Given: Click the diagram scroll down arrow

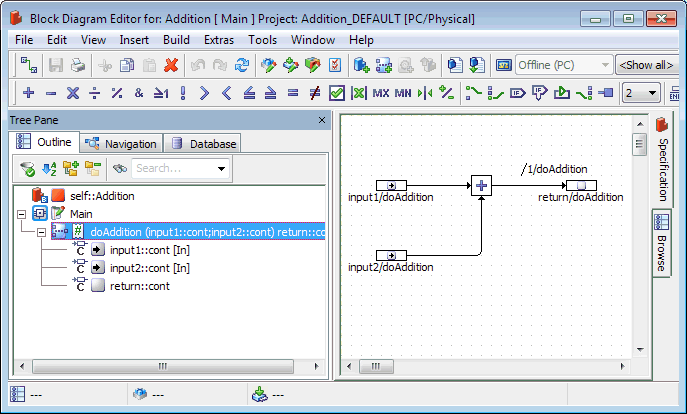Looking at the screenshot, I should pyautogui.click(x=640, y=350).
